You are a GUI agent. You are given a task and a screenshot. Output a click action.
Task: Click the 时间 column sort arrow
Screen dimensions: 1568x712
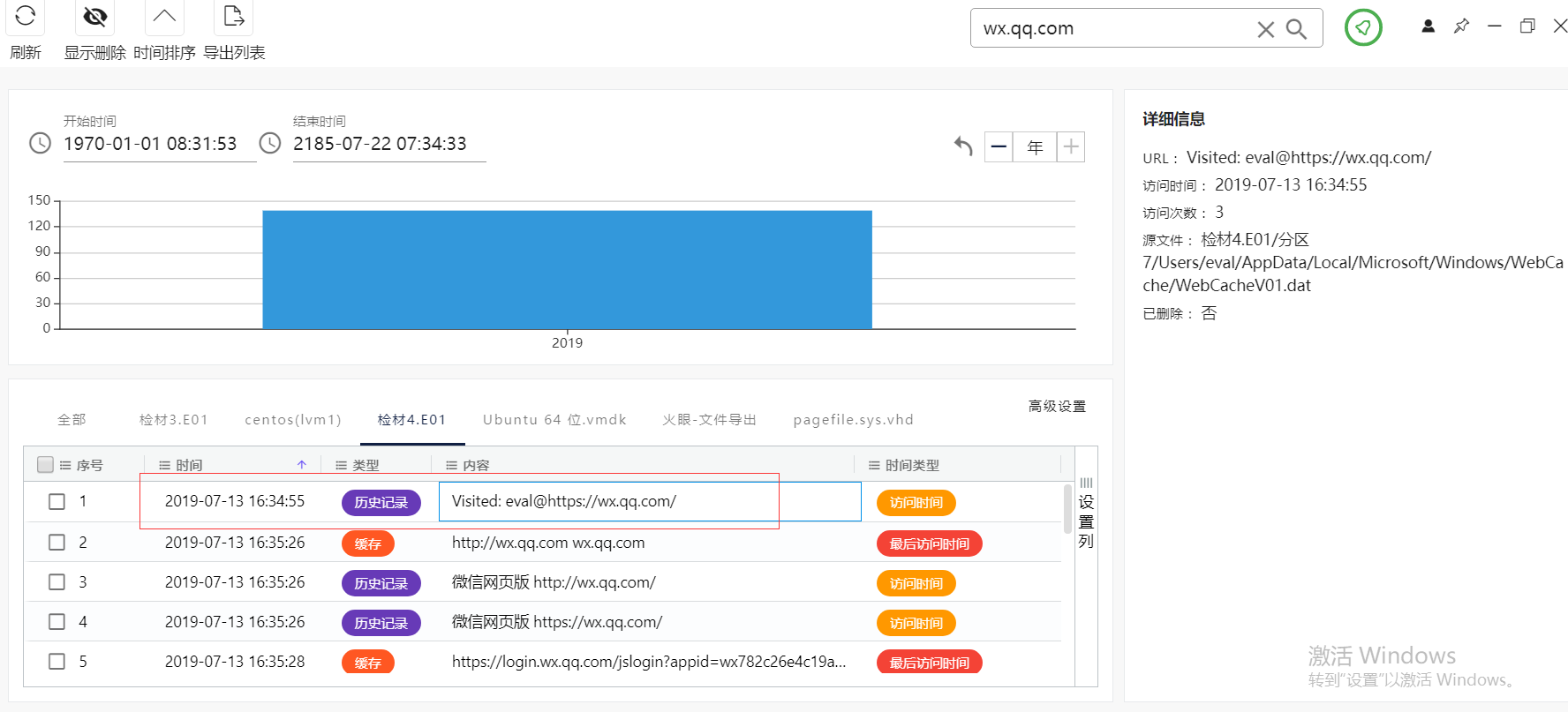pyautogui.click(x=302, y=465)
